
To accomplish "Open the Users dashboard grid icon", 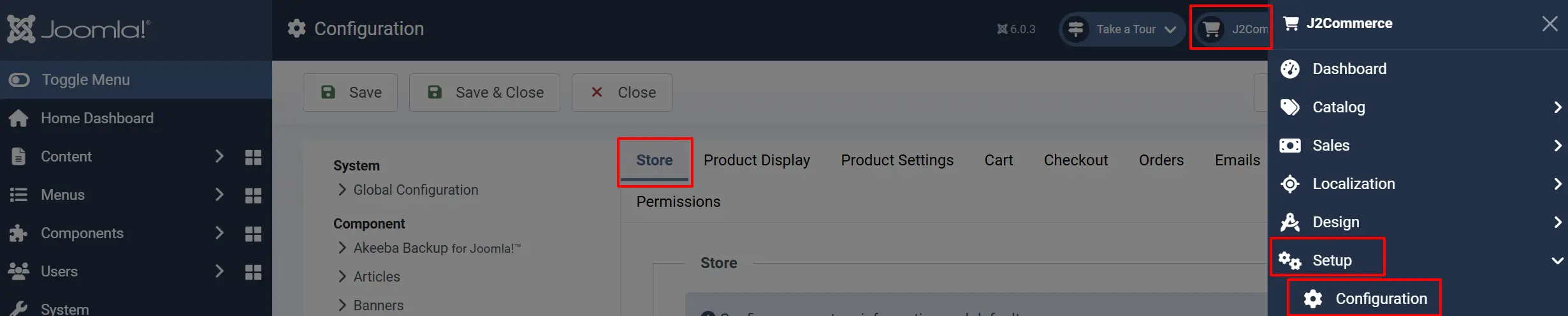I will coord(253,272).
